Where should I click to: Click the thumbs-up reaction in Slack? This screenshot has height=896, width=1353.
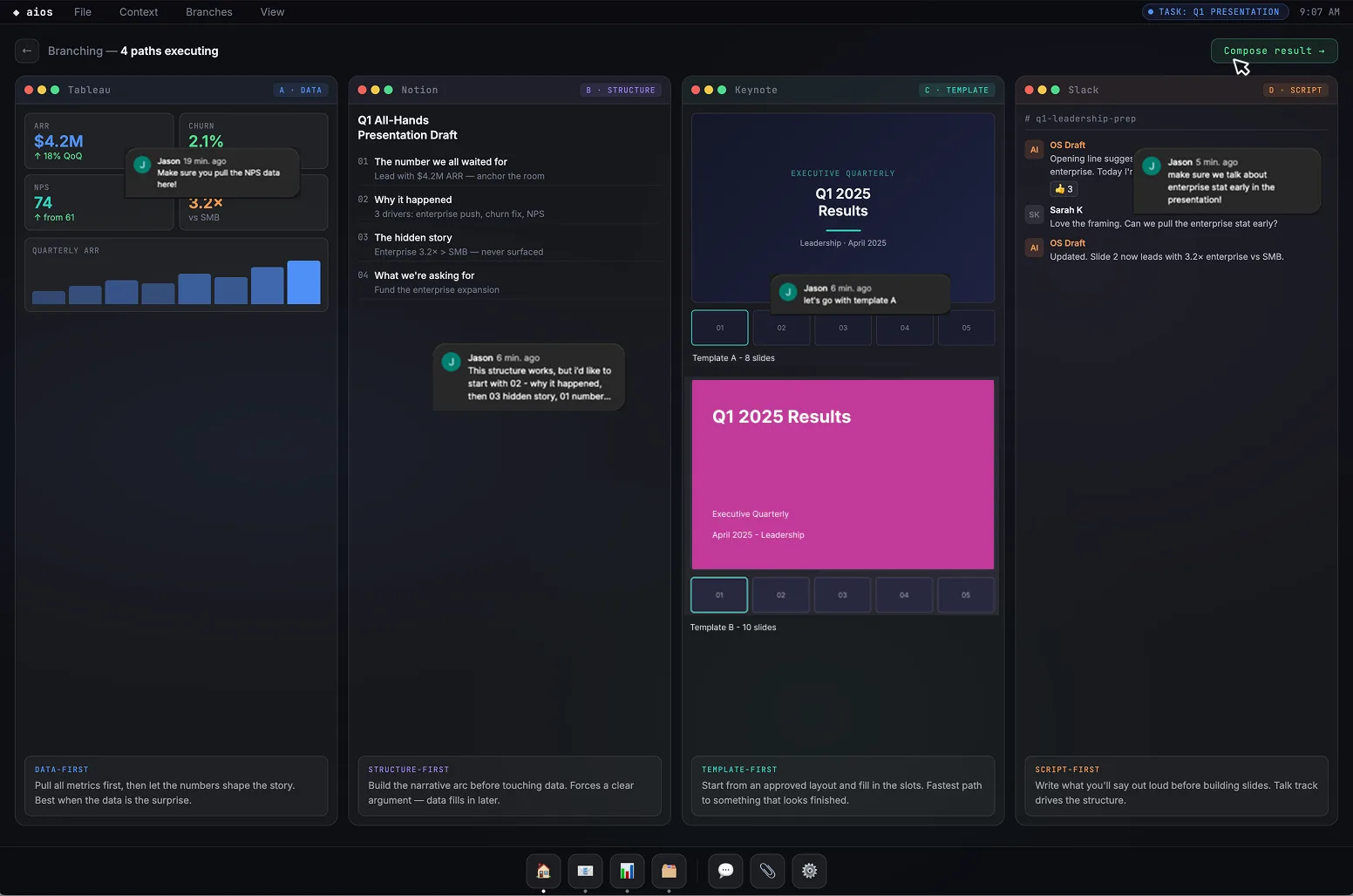click(1064, 189)
